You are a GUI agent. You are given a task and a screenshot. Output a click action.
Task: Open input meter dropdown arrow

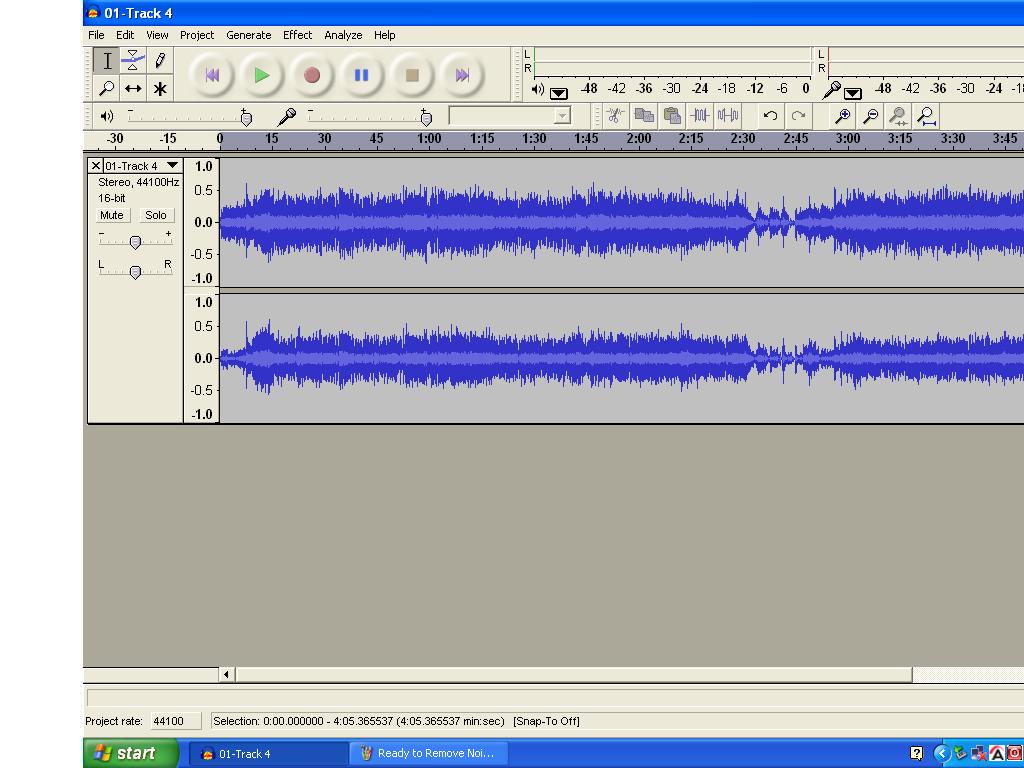coord(852,93)
